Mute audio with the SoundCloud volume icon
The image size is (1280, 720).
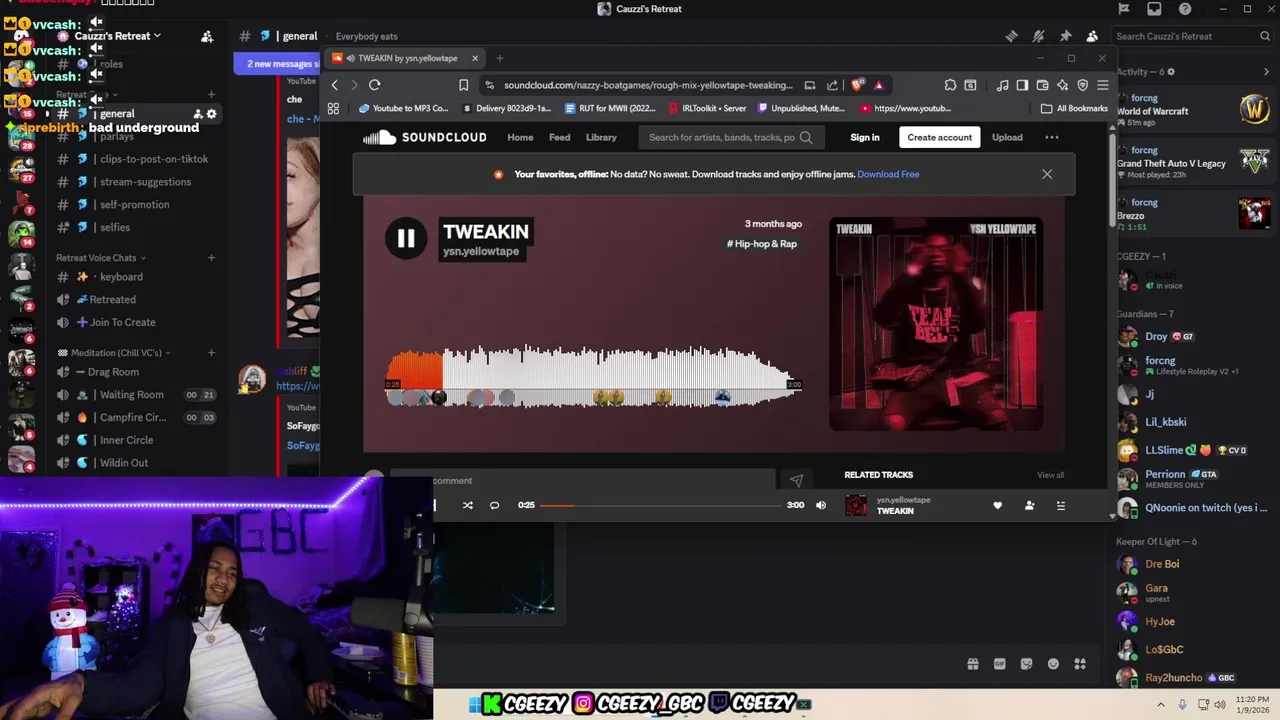pos(821,505)
